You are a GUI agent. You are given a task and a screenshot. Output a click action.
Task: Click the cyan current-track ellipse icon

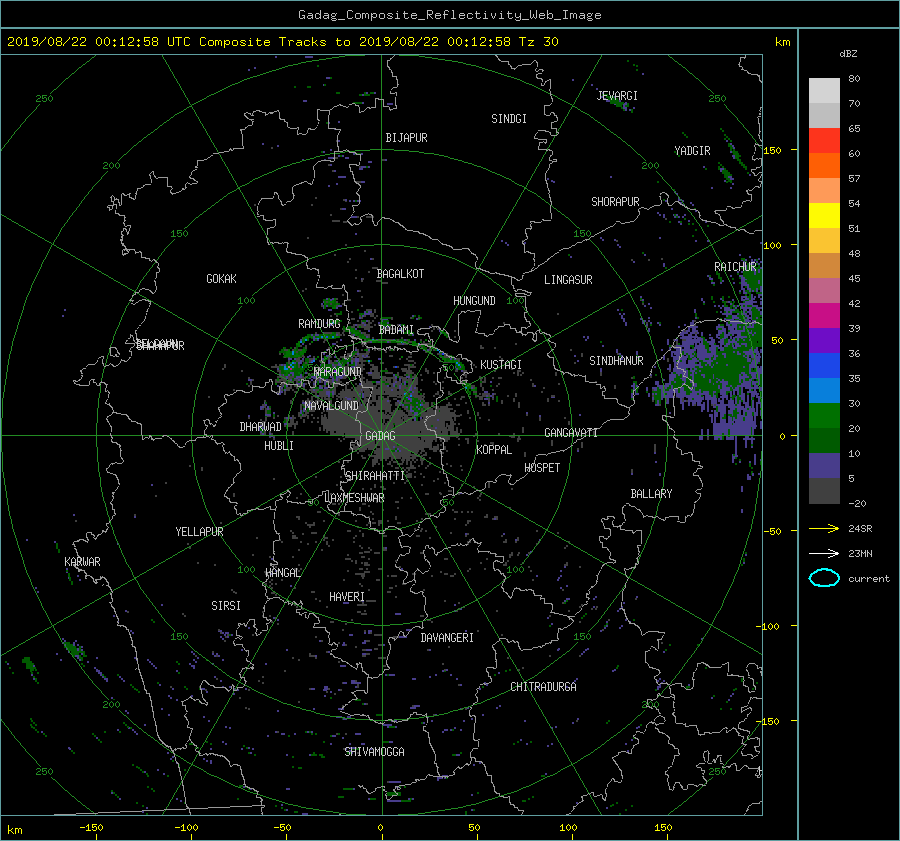point(824,578)
